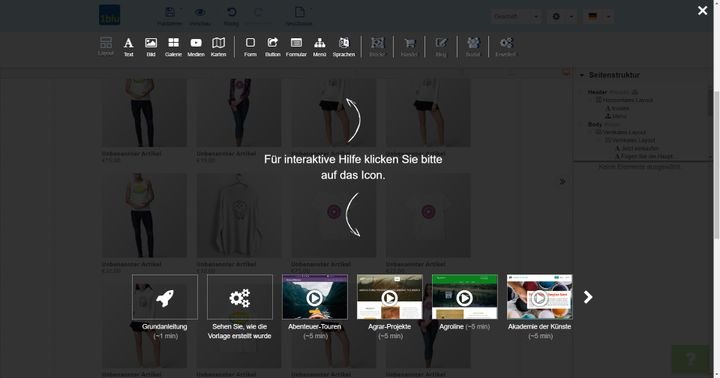720x378 pixels.
Task: Open the dimmed Erweitert advanced tool
Action: tap(506, 47)
